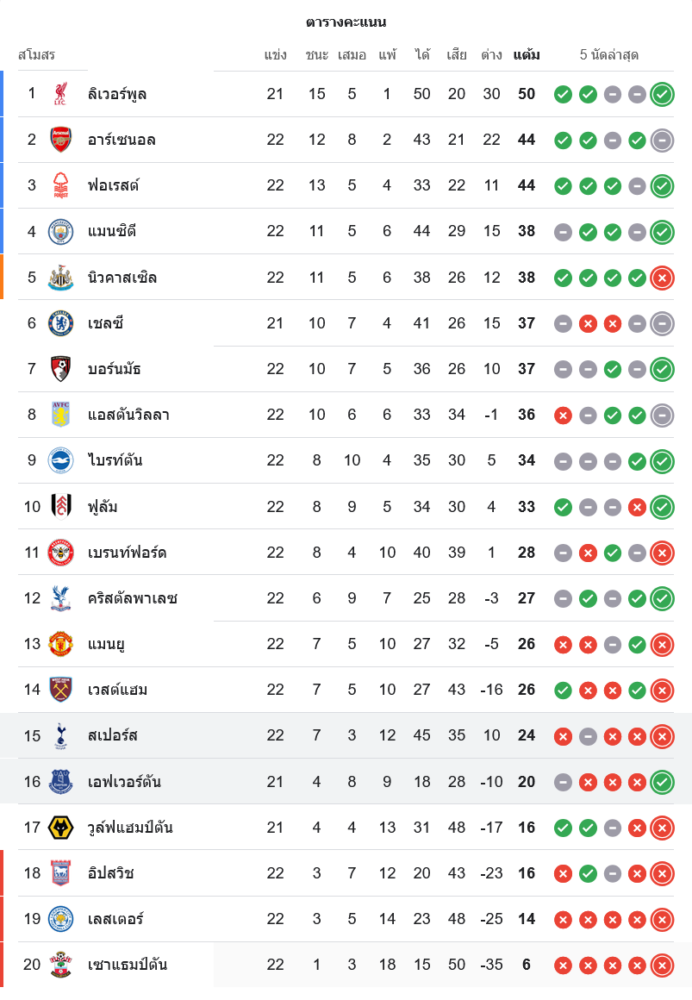This screenshot has height=1000, width=692.
Task: Click the Liverpool club crest
Action: pyautogui.click(x=61, y=94)
